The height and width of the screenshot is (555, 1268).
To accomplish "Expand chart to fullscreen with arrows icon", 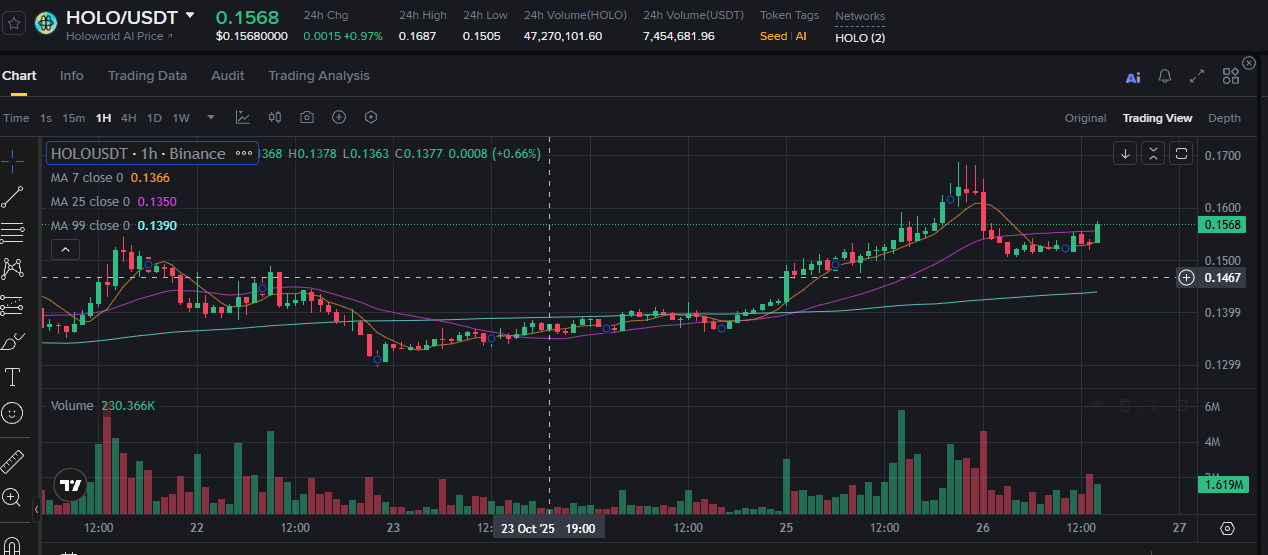I will [1197, 76].
